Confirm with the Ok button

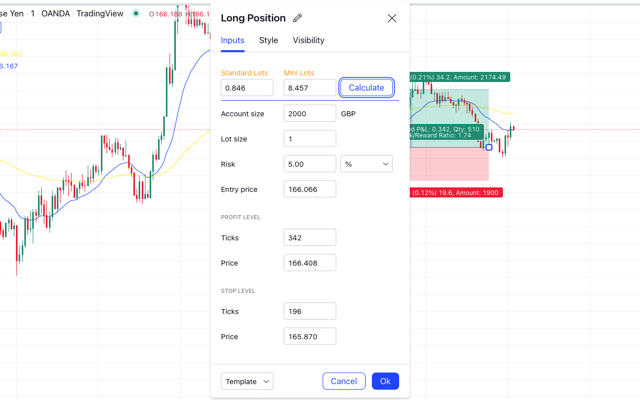385,381
